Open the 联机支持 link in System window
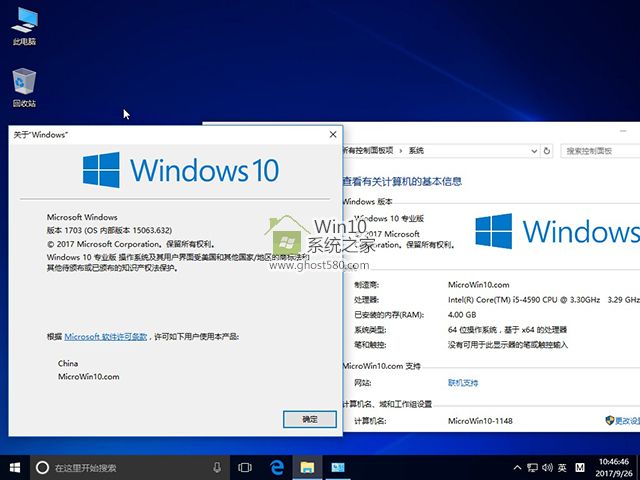 click(463, 383)
